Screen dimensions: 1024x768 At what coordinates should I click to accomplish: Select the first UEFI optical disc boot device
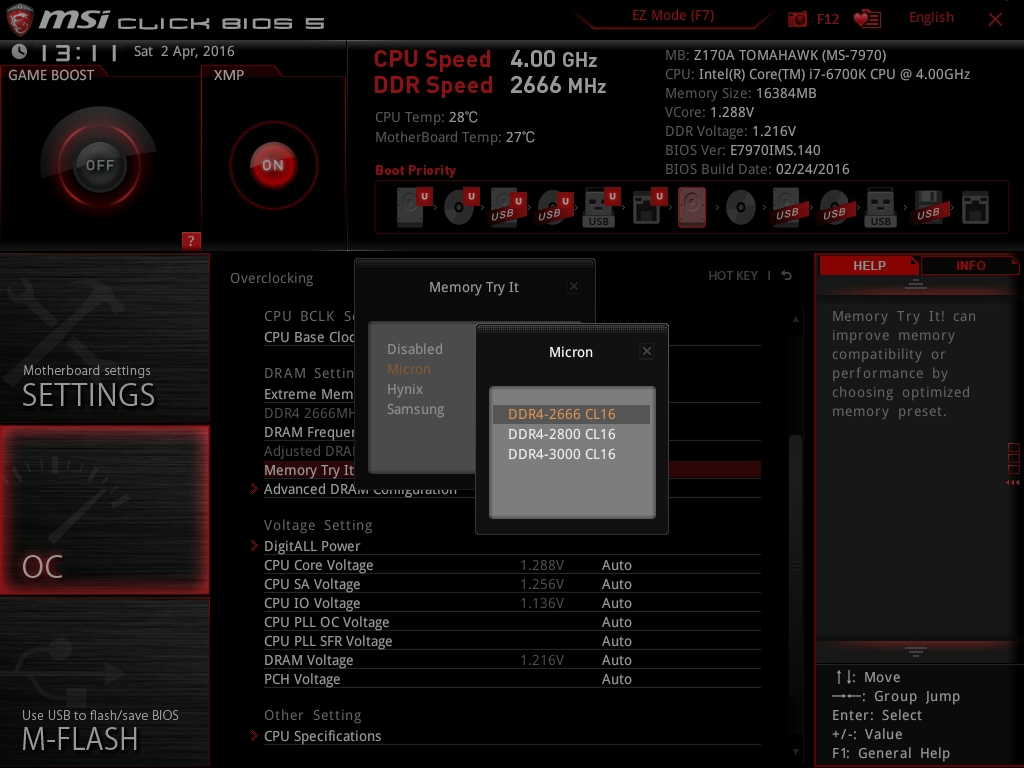460,207
